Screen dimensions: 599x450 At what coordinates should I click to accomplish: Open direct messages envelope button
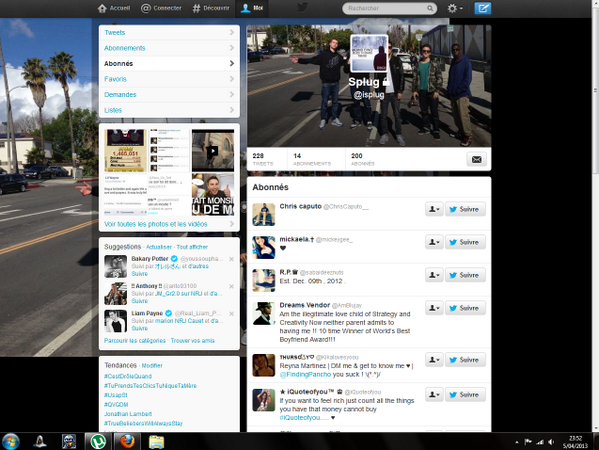coord(476,159)
